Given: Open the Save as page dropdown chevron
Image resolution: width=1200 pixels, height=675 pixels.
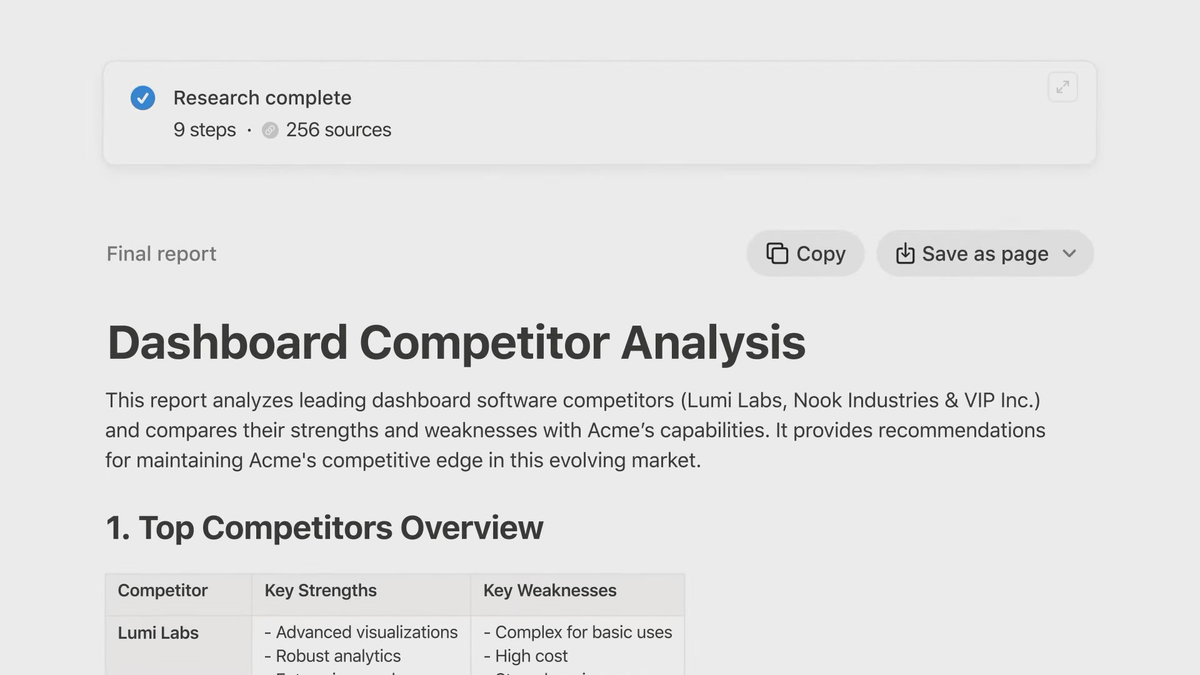Looking at the screenshot, I should coord(1069,254).
